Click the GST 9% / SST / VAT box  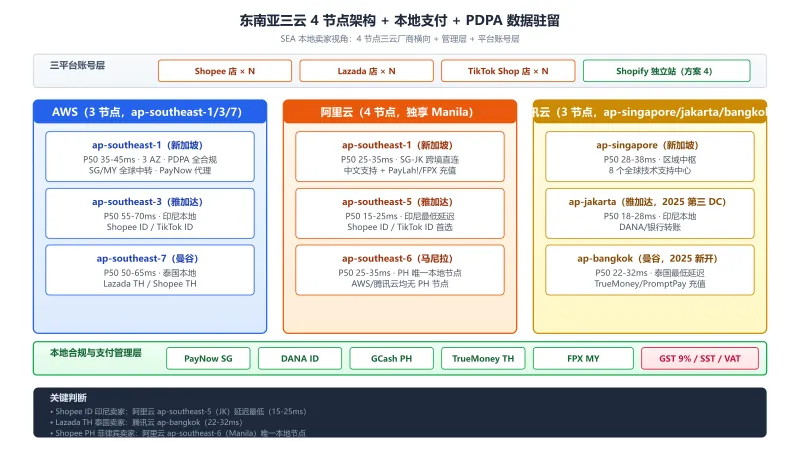(700, 358)
